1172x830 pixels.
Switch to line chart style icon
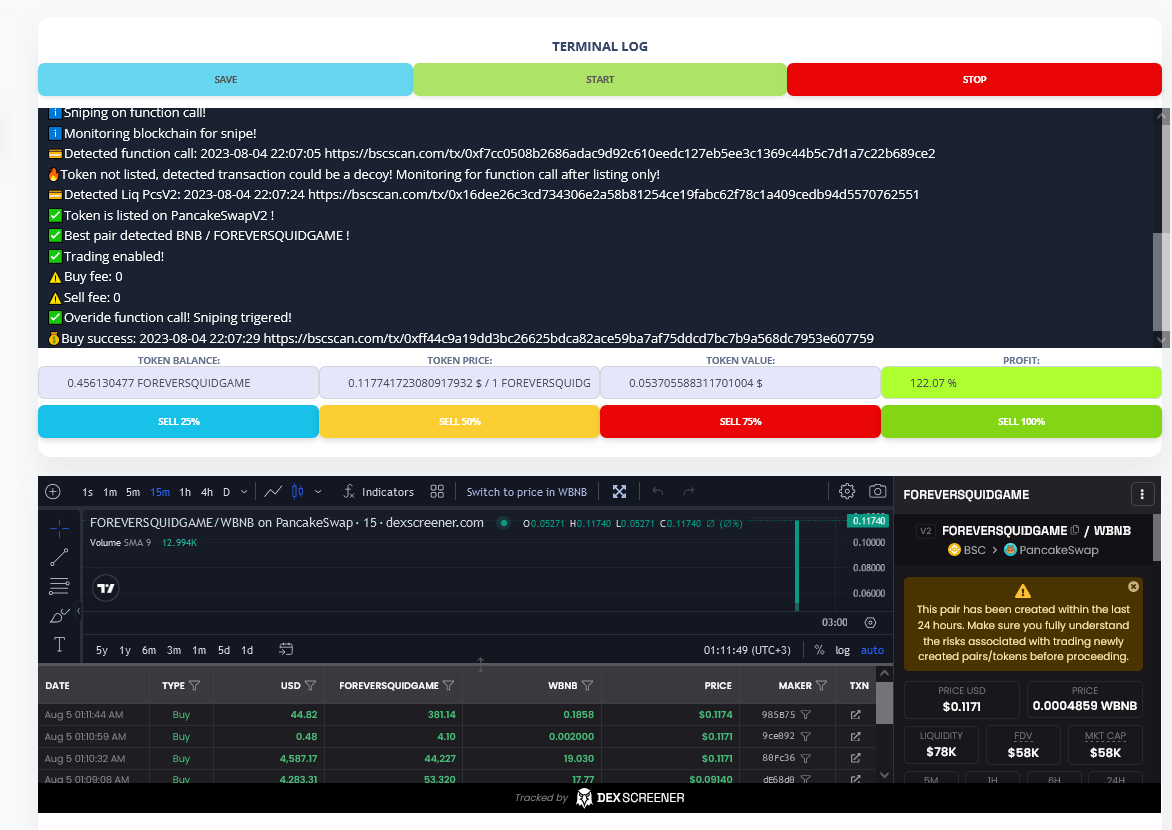tap(273, 492)
